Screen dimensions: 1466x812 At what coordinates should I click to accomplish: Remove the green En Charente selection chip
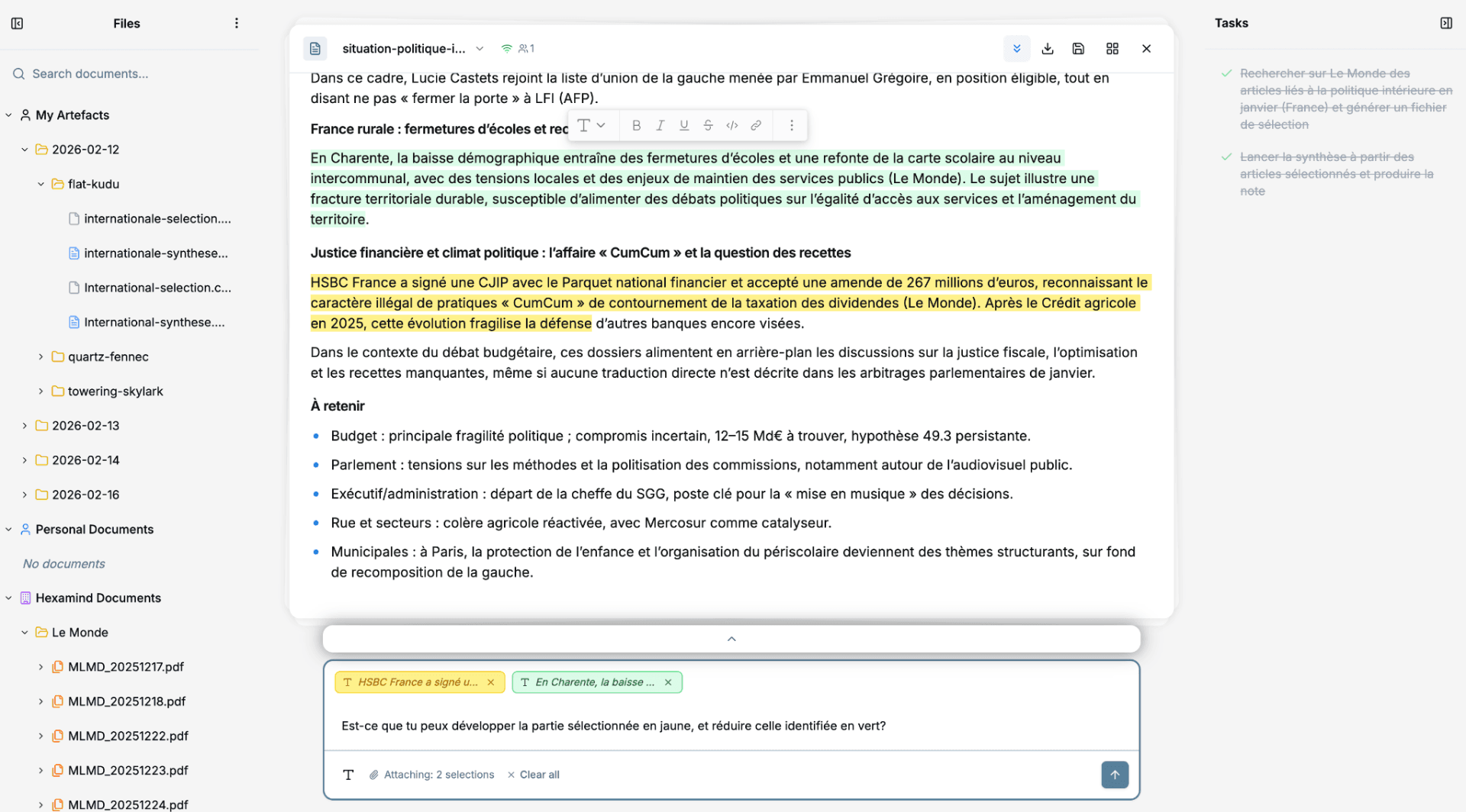(x=668, y=682)
